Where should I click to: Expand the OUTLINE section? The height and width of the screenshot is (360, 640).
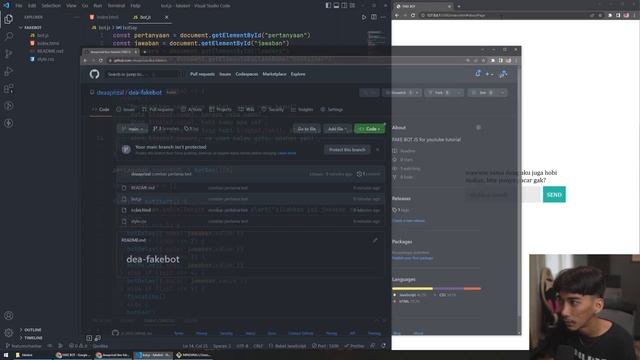tap(31, 329)
